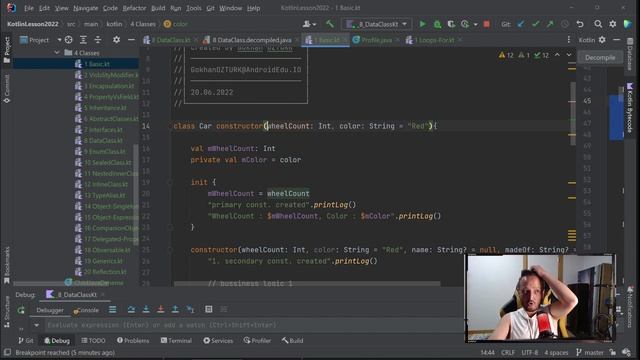Open the Profiler tool window

coord(257,340)
